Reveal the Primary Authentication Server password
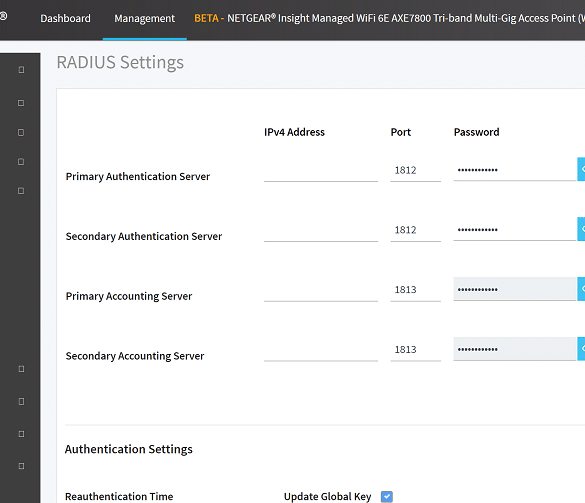This screenshot has height=503, width=585. pos(581,169)
